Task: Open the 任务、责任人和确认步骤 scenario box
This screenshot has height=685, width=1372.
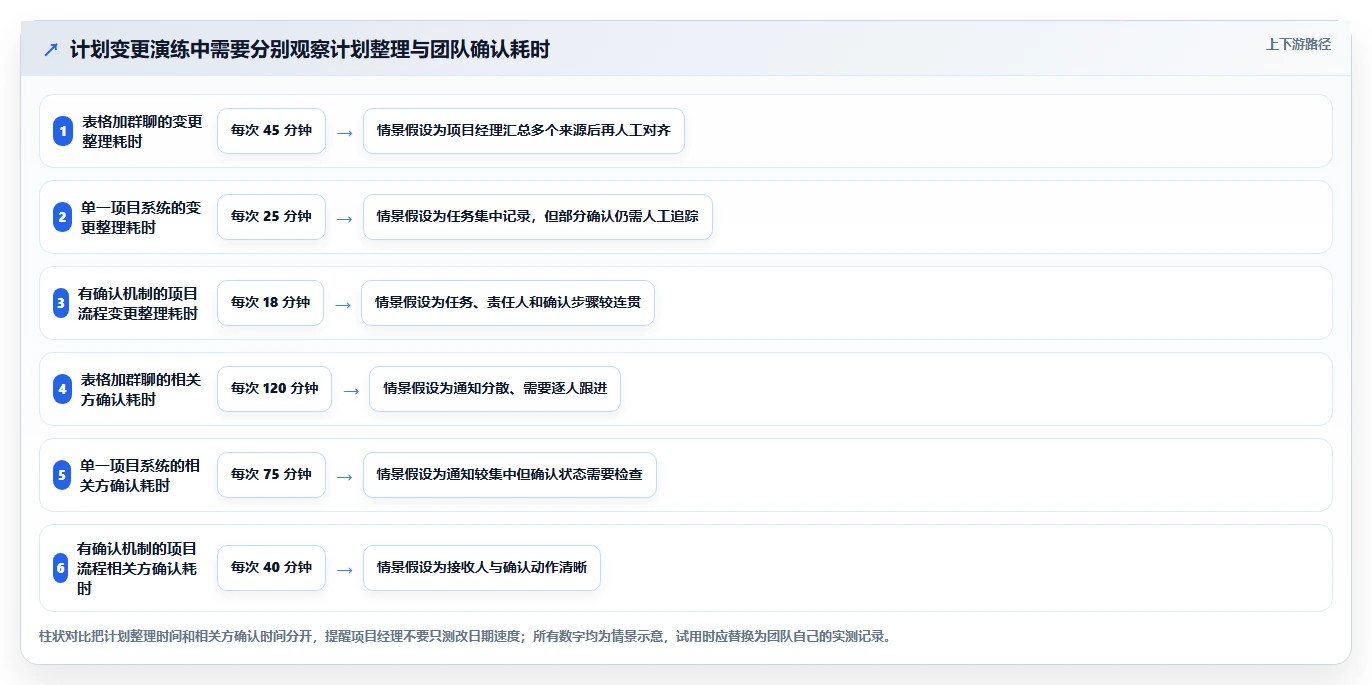Action: pyautogui.click(x=508, y=303)
